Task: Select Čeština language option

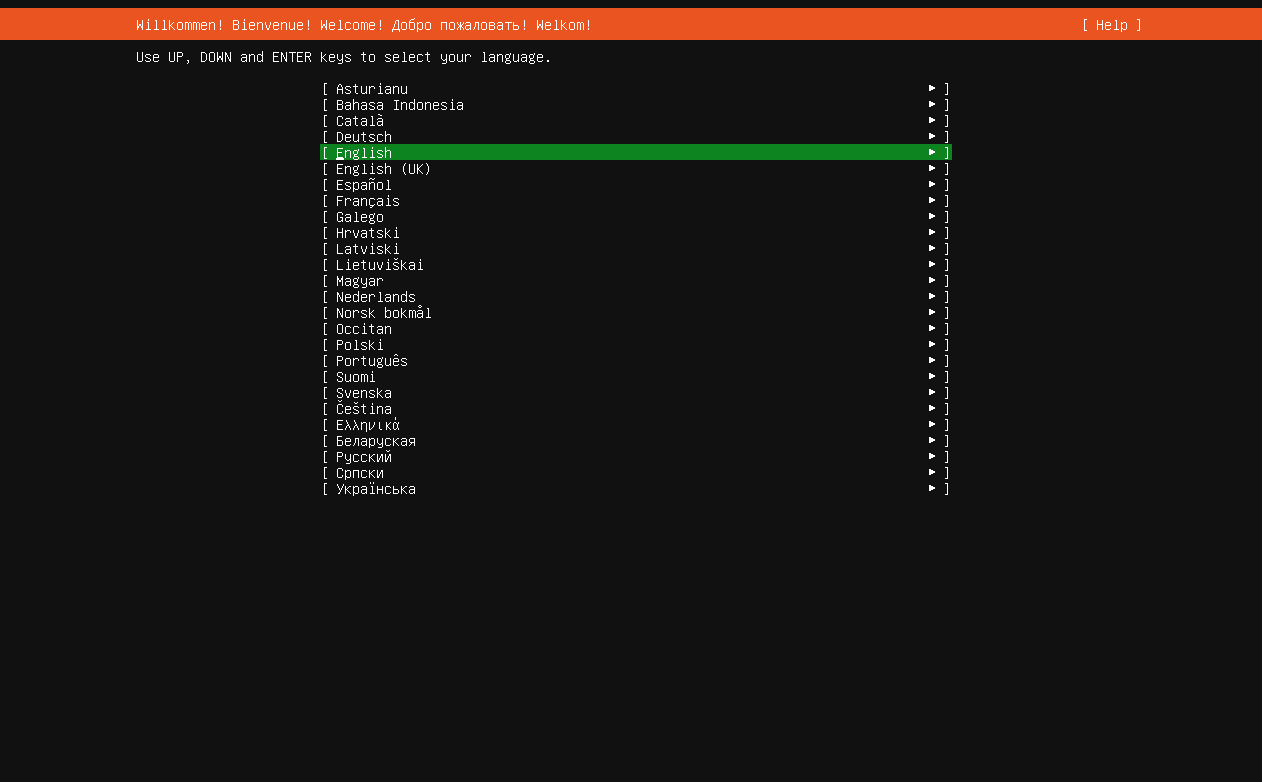Action: tap(636, 409)
